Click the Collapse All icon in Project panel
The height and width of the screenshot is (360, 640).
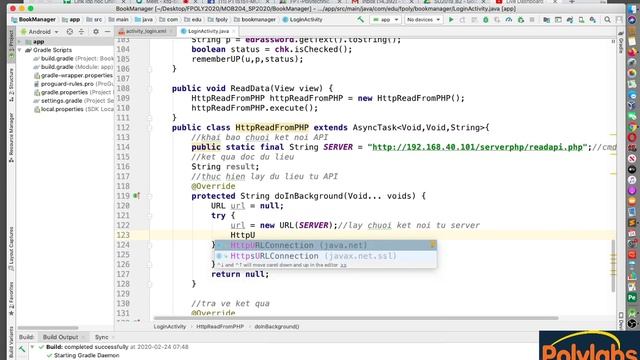tap(81, 31)
